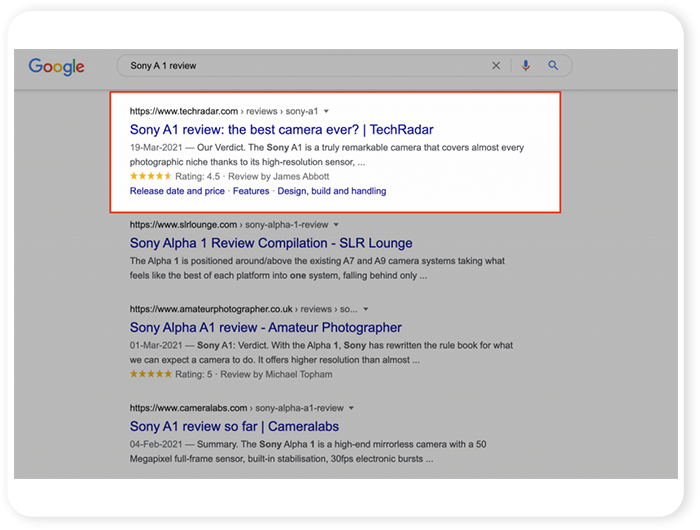
Task: Click the SLR Lounge snippet starting 'The Alpha 1 is positioned'
Action: pos(317,268)
